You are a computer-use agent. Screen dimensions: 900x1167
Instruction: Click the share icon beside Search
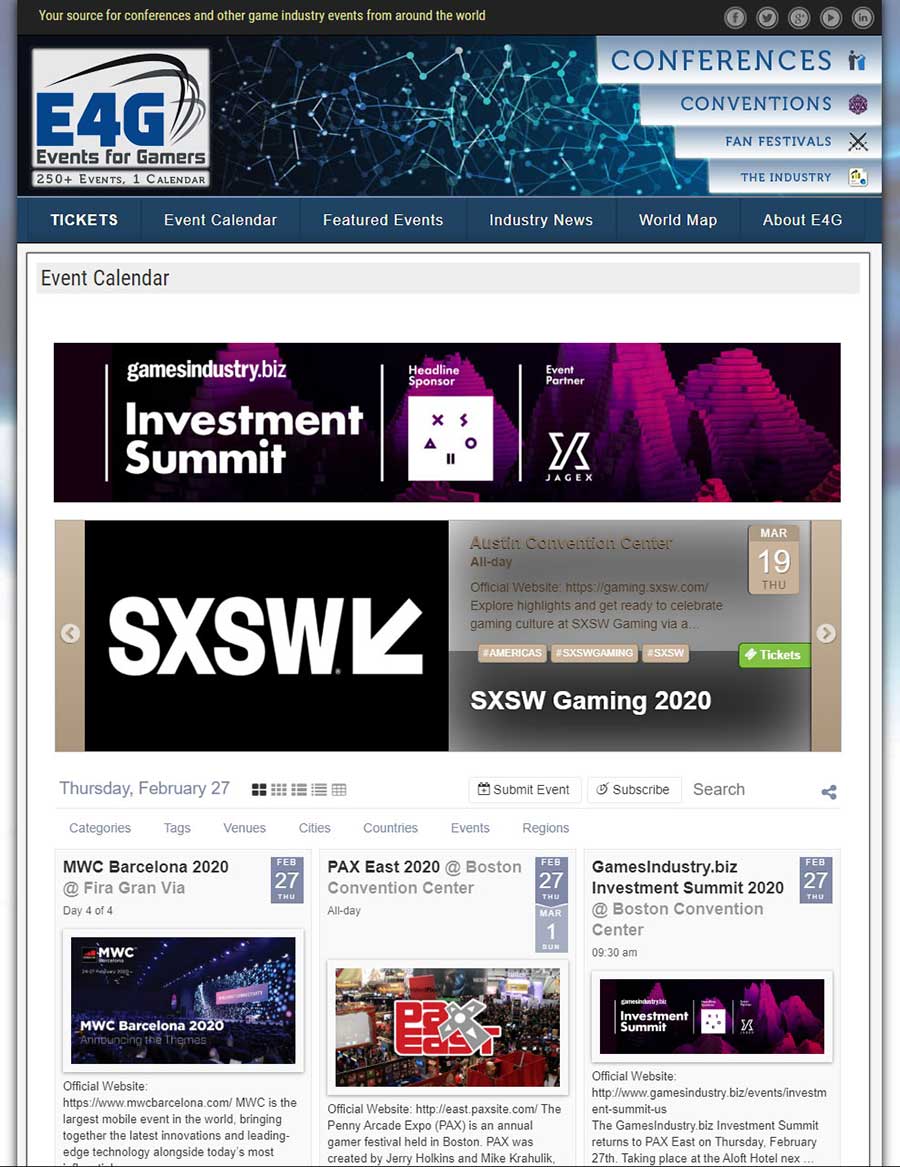(x=829, y=792)
